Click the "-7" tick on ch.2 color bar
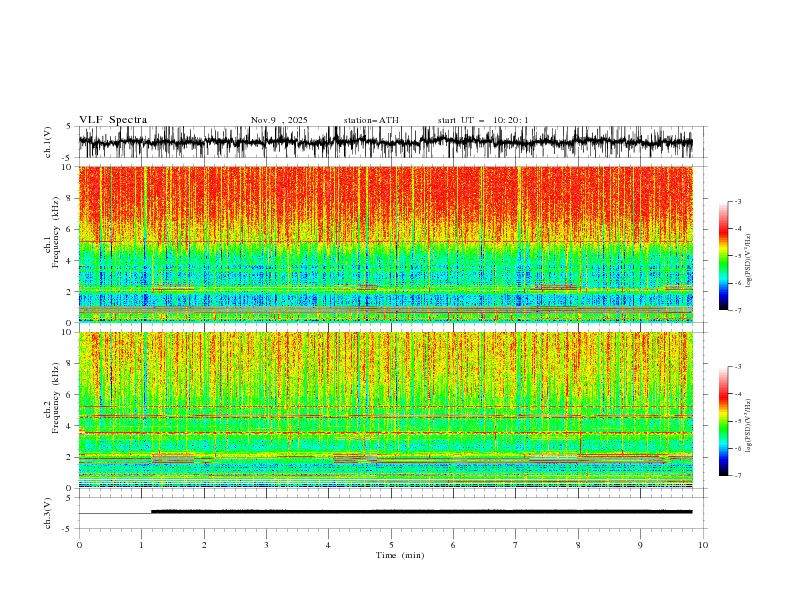 click(738, 476)
